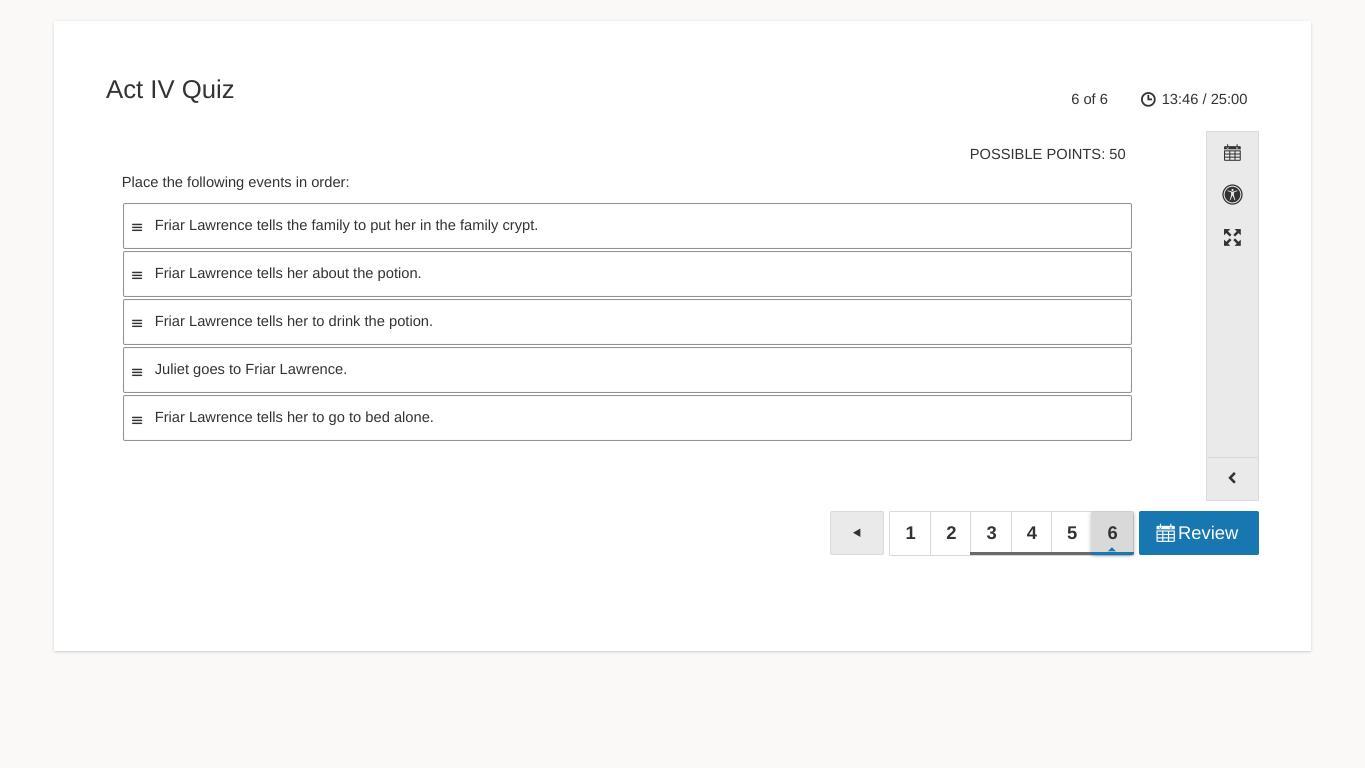Click the Review button

(x=1198, y=533)
